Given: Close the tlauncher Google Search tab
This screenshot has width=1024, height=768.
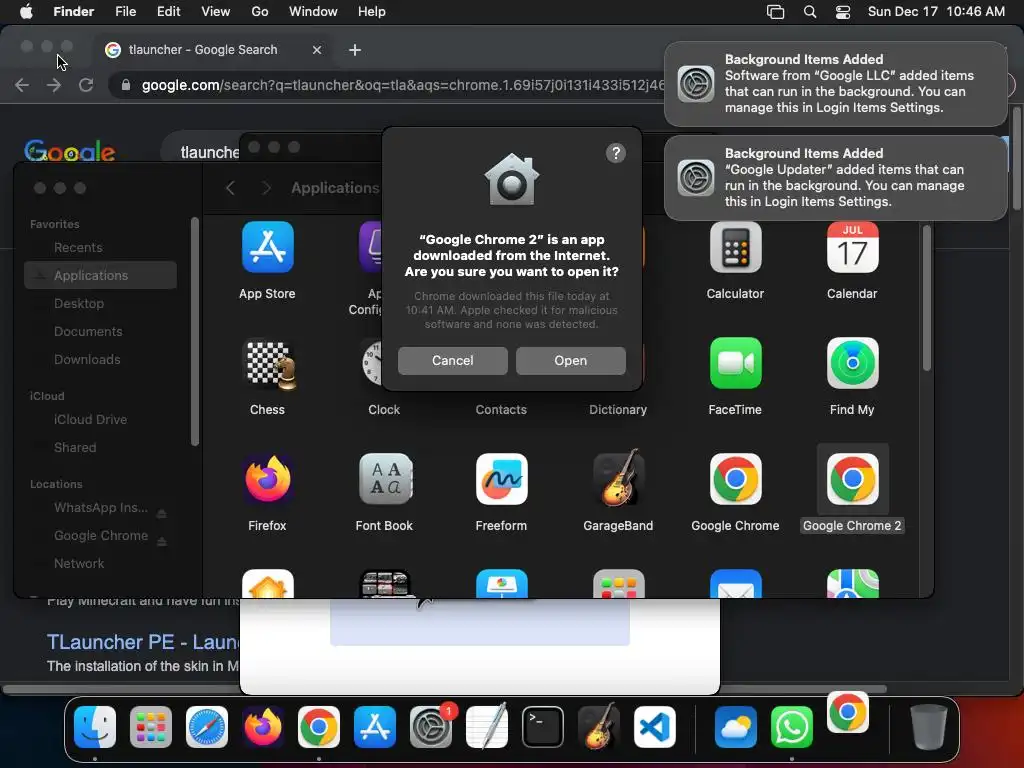Looking at the screenshot, I should [317, 50].
